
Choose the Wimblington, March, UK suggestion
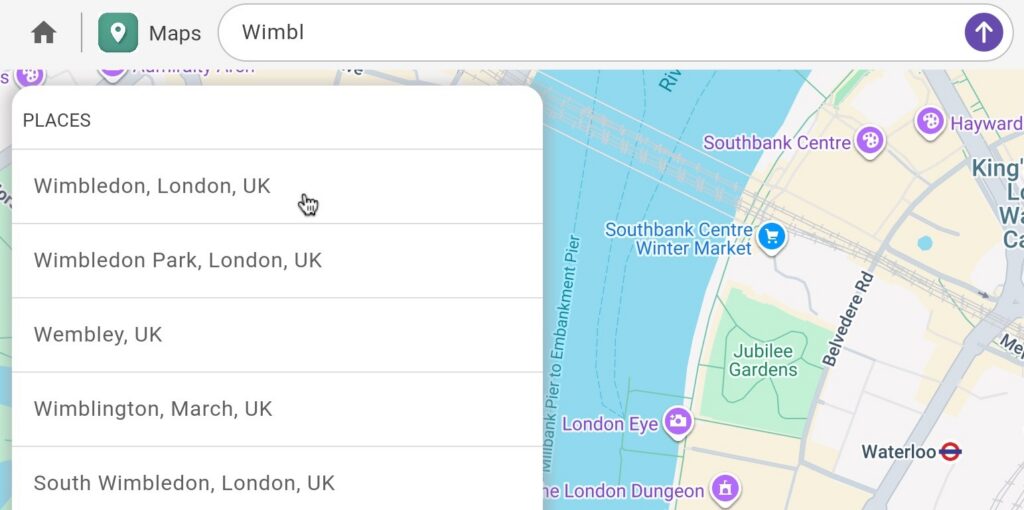point(153,408)
